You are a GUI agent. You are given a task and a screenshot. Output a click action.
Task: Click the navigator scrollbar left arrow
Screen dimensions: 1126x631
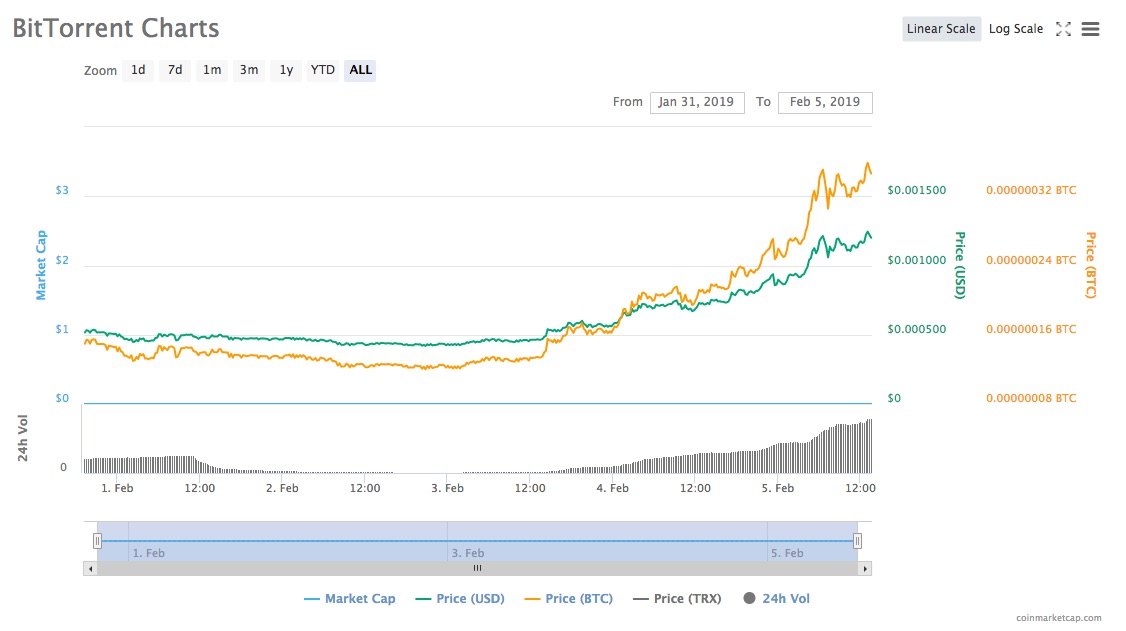point(90,568)
